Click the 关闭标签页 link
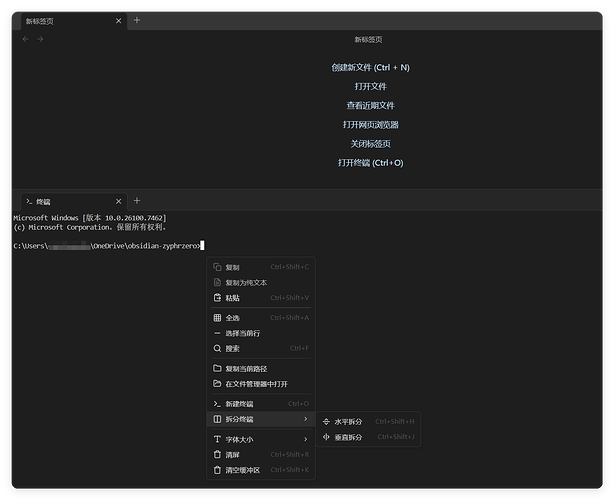Screen dimensions: 613x500 pos(371,143)
